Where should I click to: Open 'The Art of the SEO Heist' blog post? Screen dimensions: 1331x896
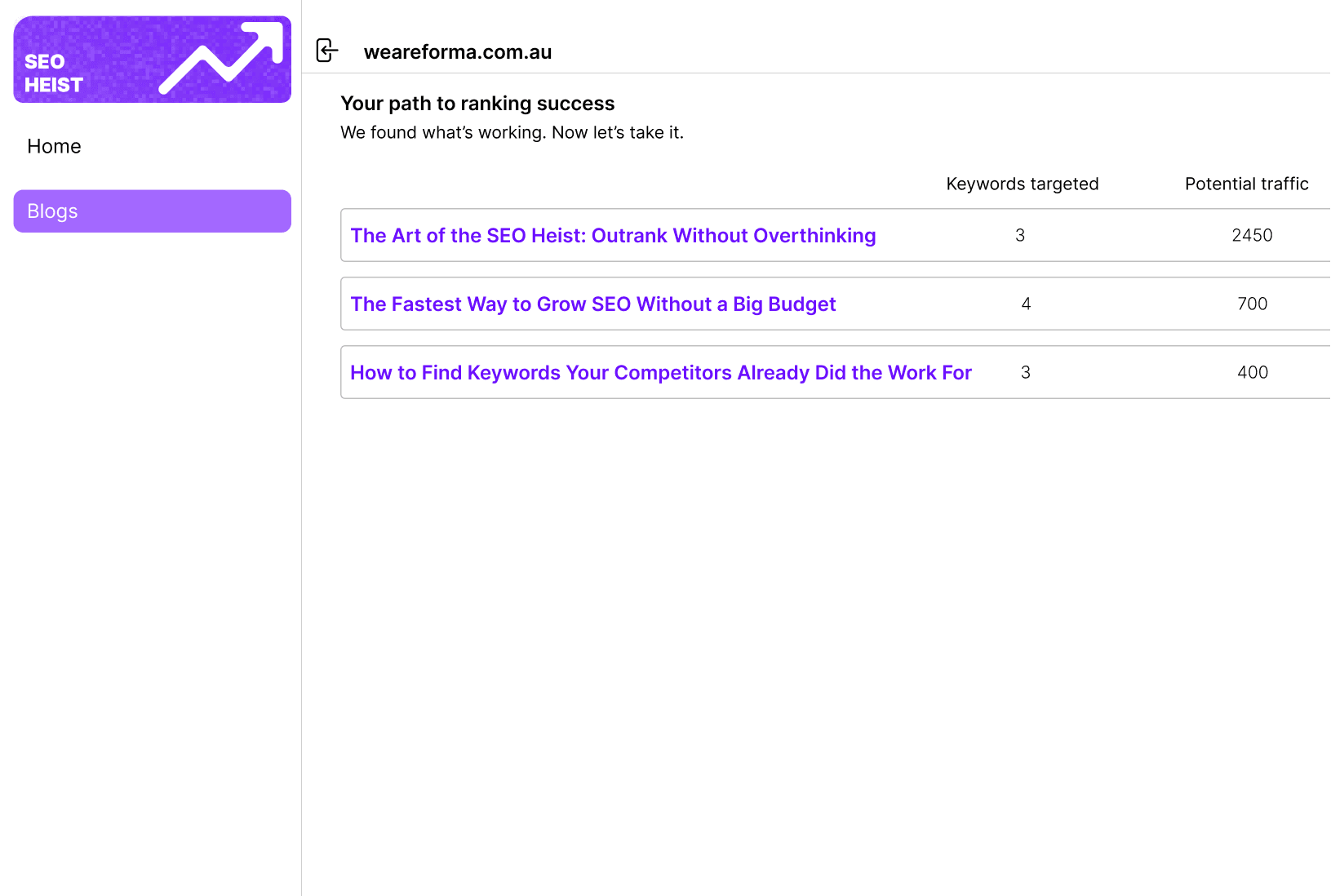click(613, 235)
